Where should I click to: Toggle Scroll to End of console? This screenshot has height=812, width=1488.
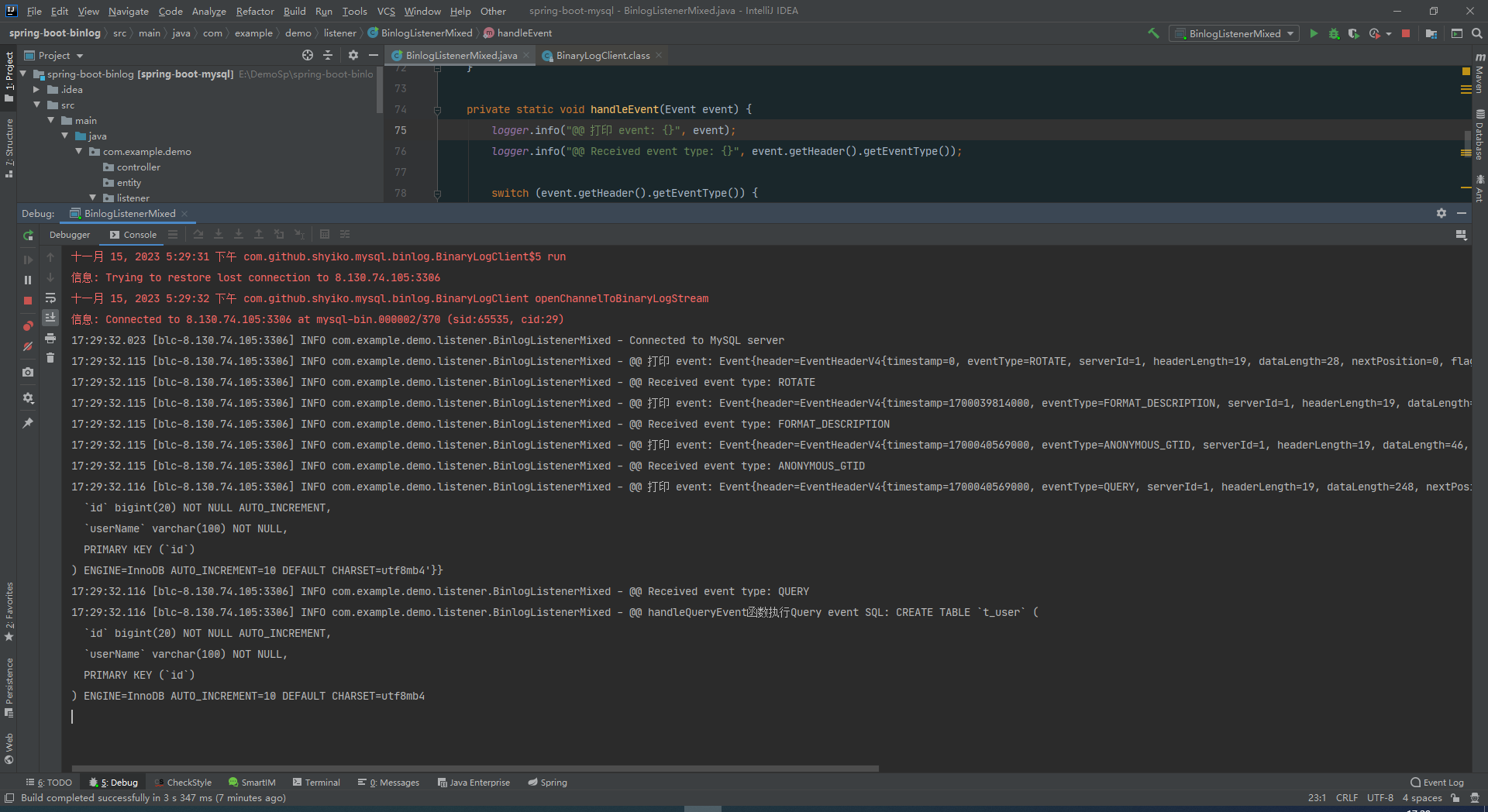click(x=50, y=318)
